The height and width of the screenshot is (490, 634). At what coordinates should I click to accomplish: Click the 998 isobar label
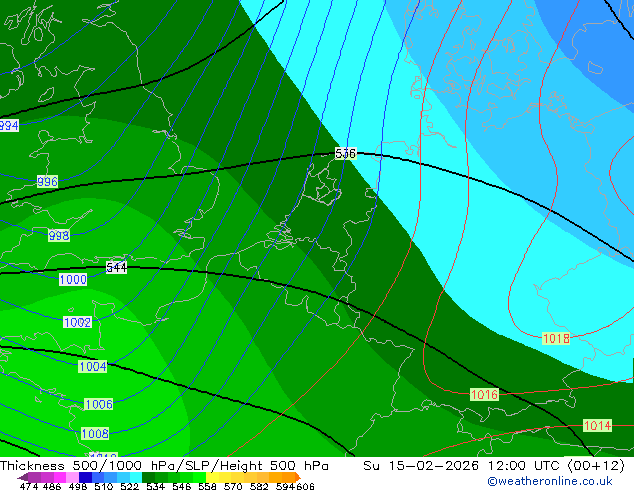59,235
